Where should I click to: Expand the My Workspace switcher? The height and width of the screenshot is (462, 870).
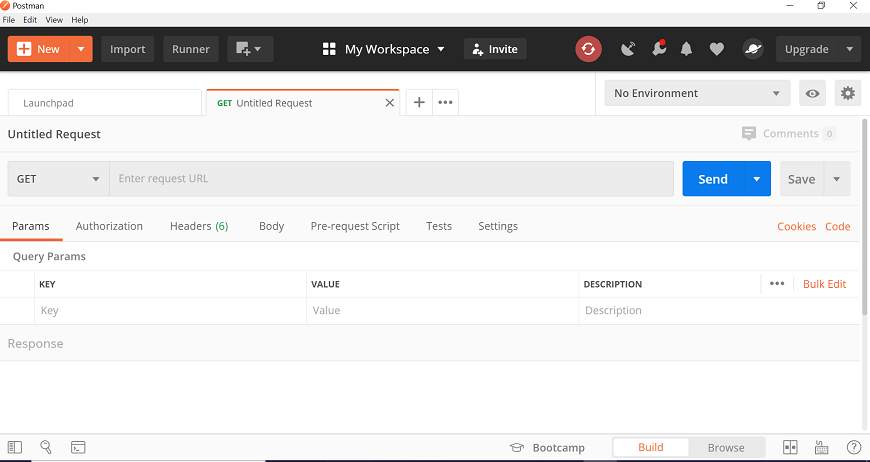coord(384,49)
